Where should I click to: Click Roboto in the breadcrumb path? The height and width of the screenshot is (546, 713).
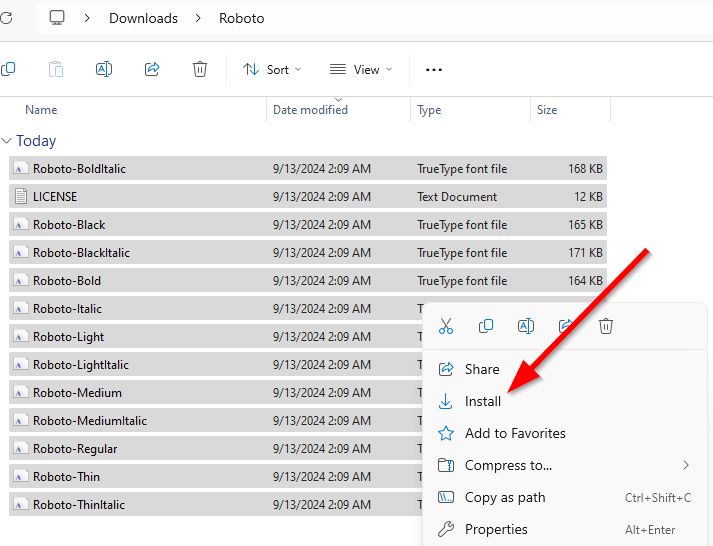click(x=241, y=18)
